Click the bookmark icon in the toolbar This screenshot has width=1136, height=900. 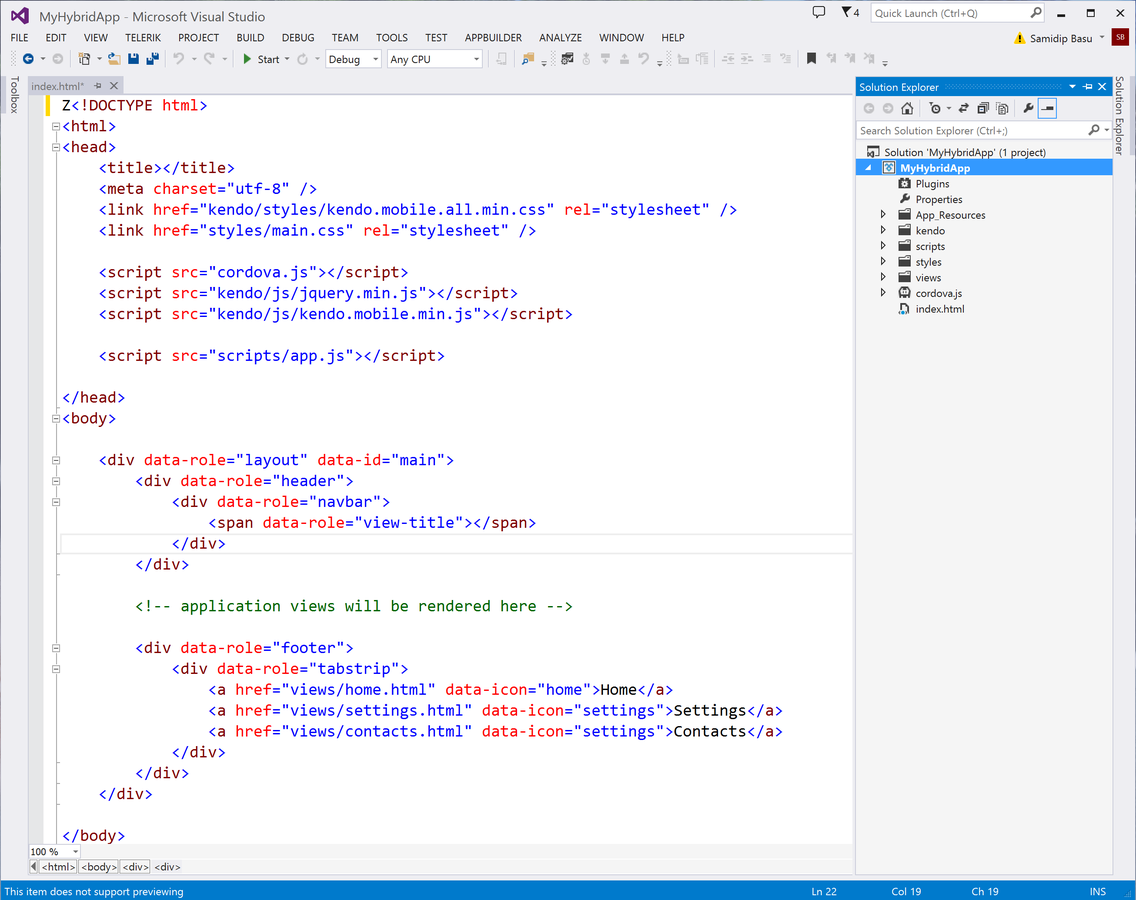pyautogui.click(x=811, y=59)
